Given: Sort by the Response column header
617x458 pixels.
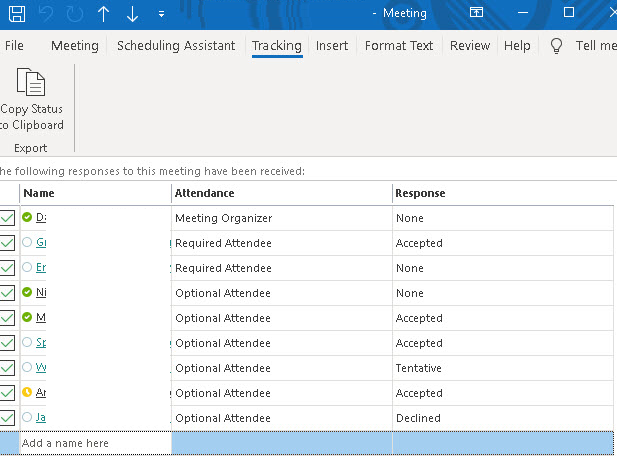Looking at the screenshot, I should pyautogui.click(x=503, y=193).
